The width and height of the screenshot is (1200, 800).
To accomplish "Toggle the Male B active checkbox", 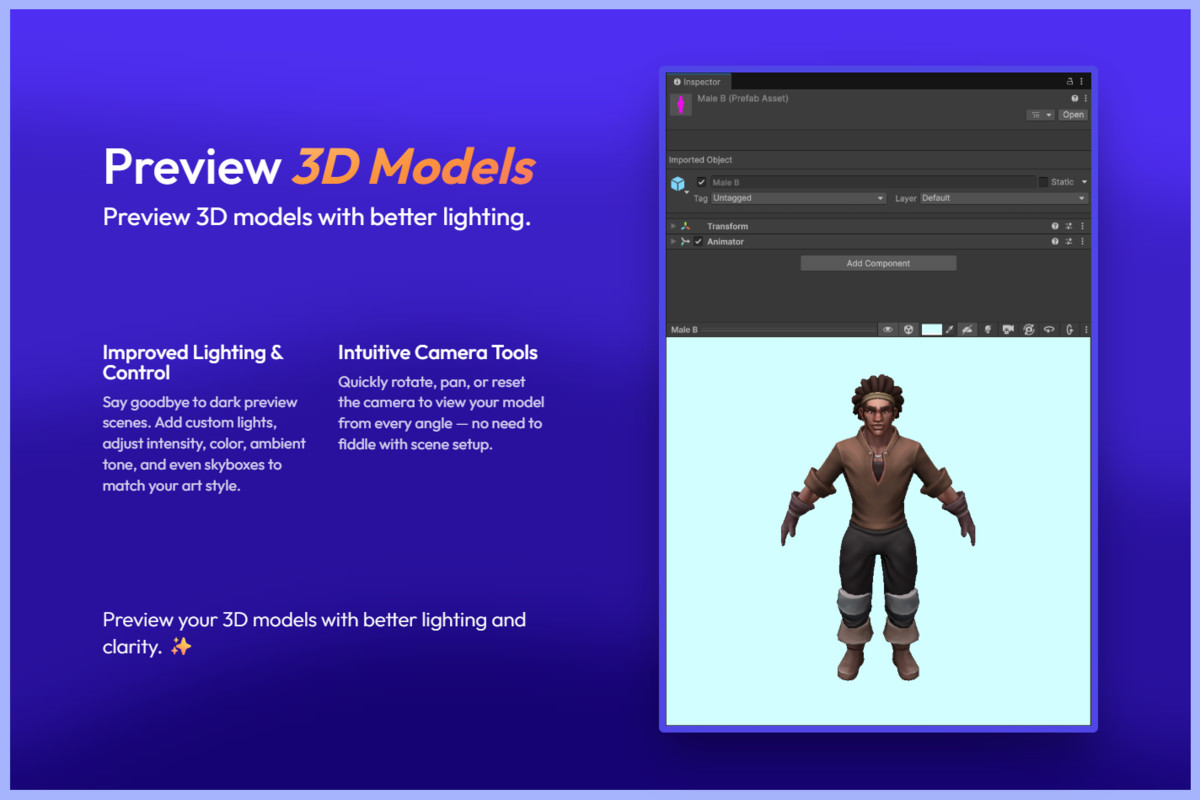I will coord(701,182).
